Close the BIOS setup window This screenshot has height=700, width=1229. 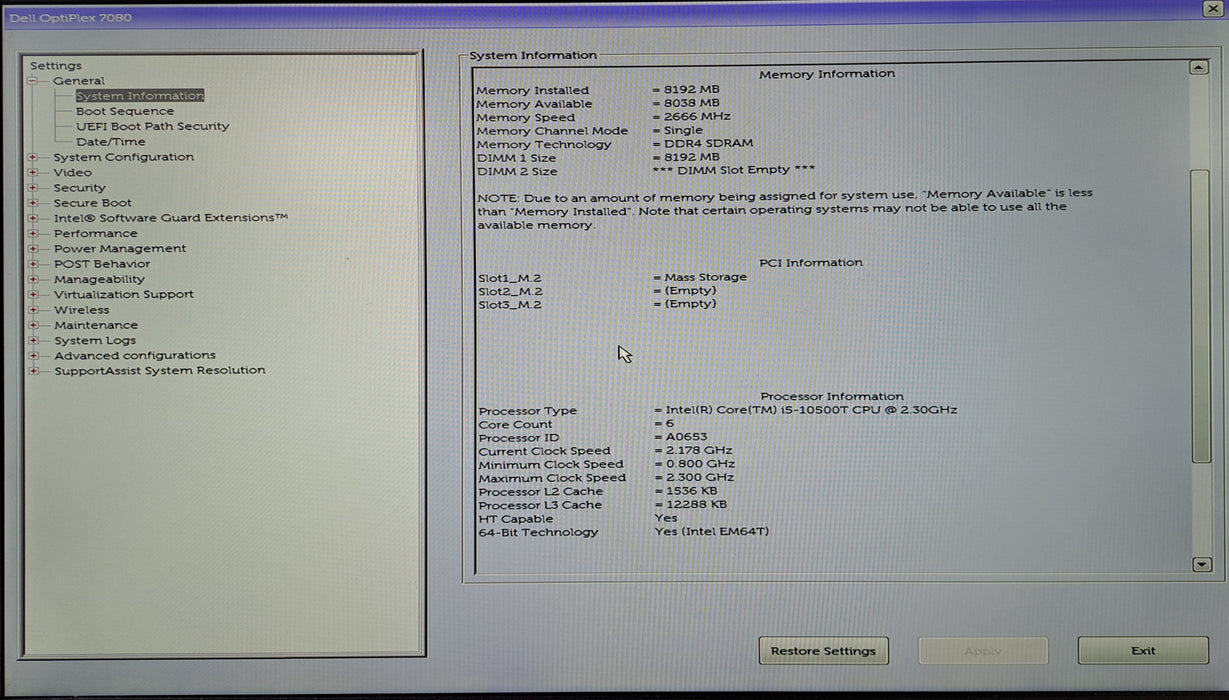click(x=1212, y=9)
